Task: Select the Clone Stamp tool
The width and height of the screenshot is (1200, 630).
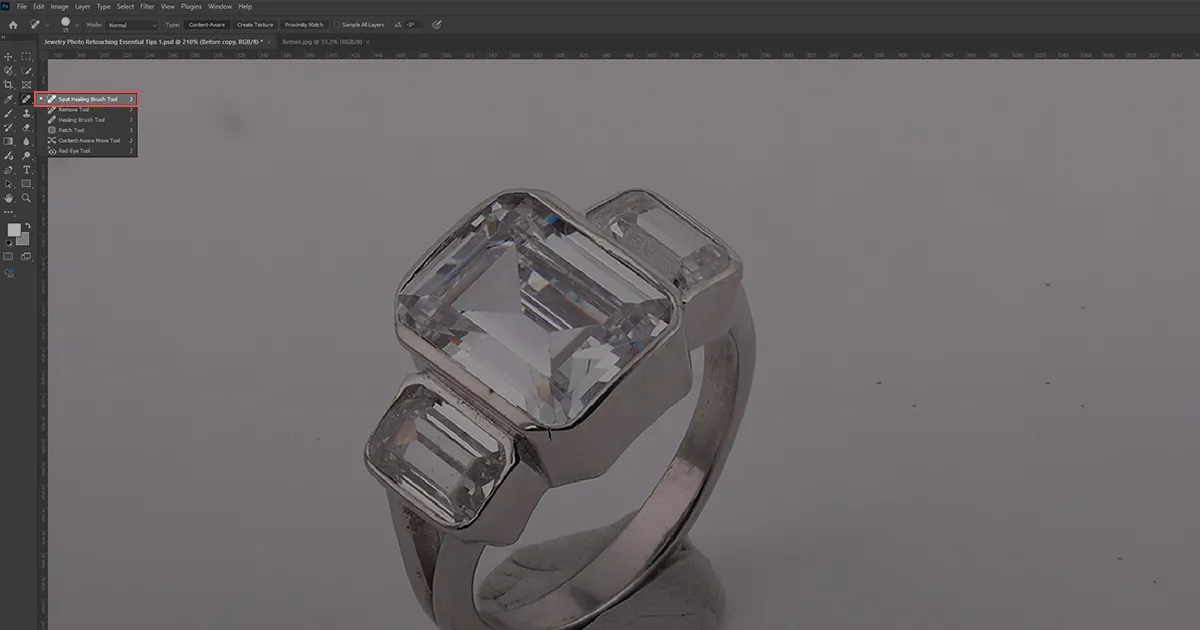Action: [x=27, y=114]
